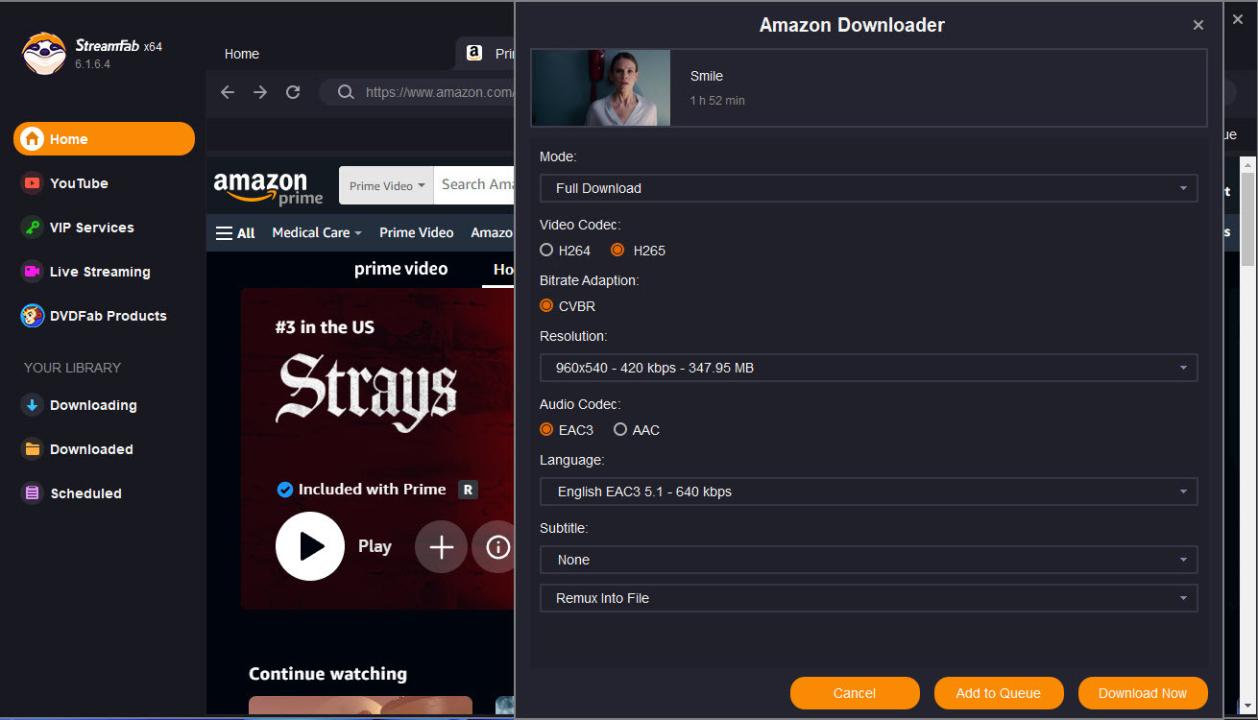Click the Amazon URL address field

pos(440,92)
